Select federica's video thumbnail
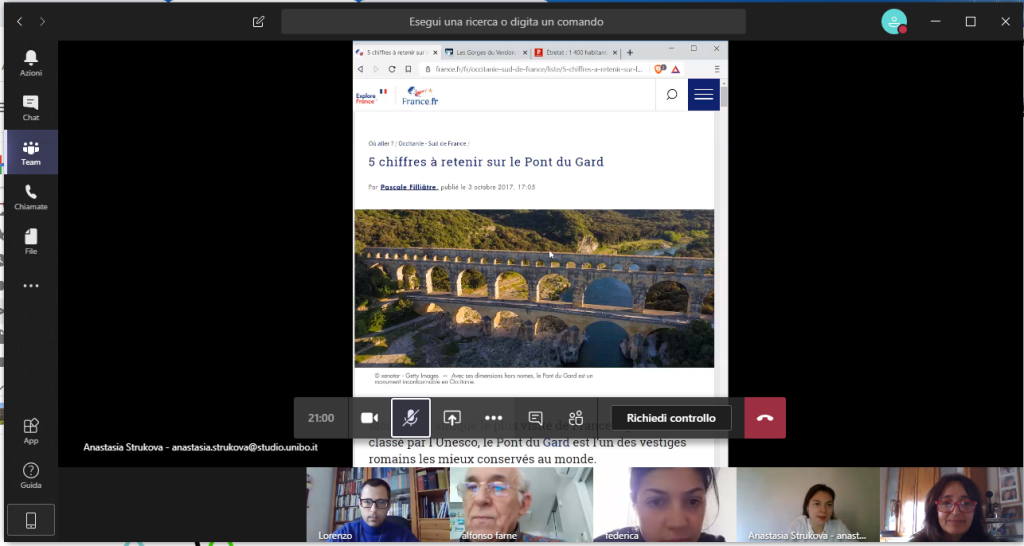Viewport: 1024px width, 546px height. pyautogui.click(x=664, y=504)
